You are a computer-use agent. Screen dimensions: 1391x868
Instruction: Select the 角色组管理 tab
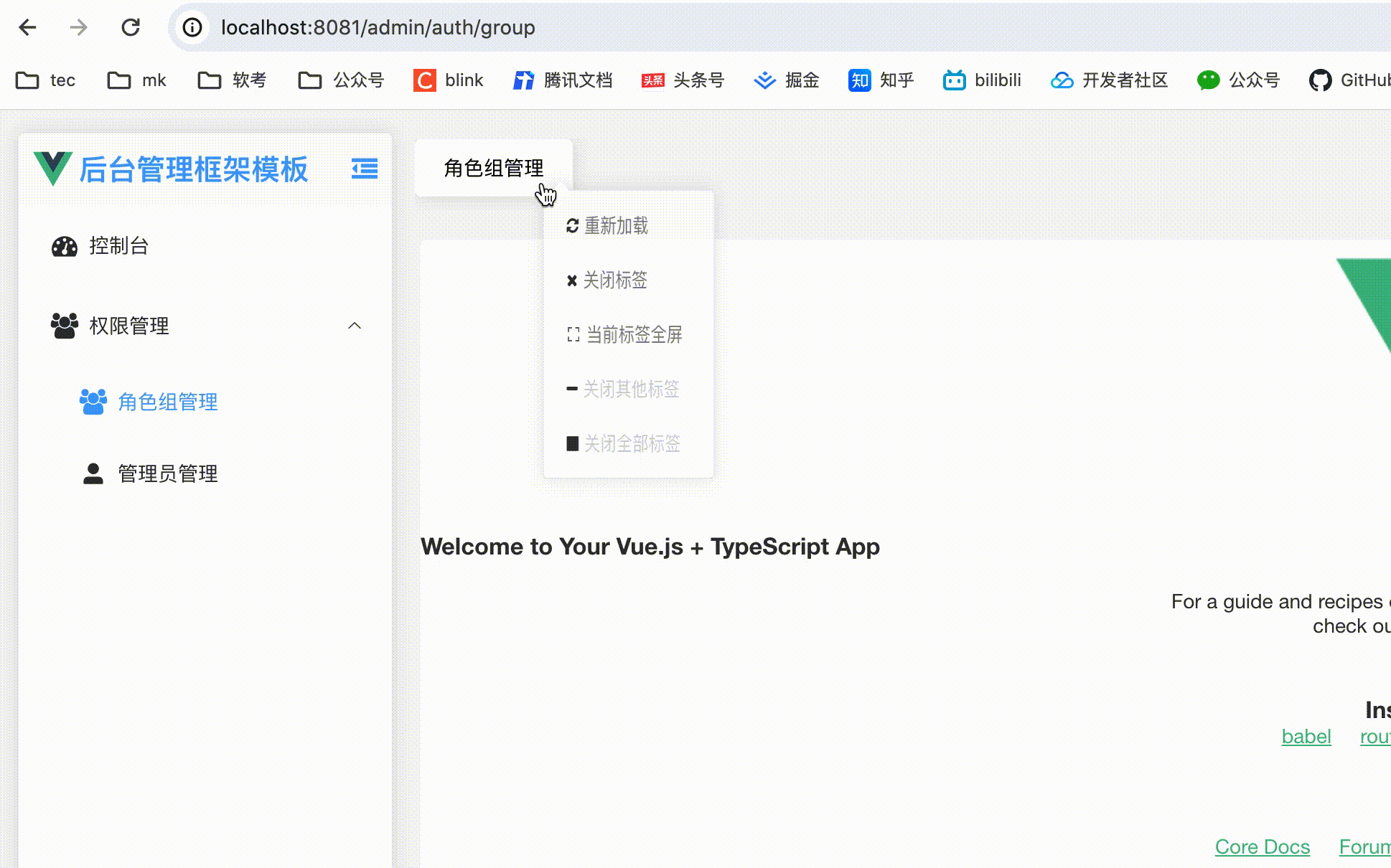493,168
